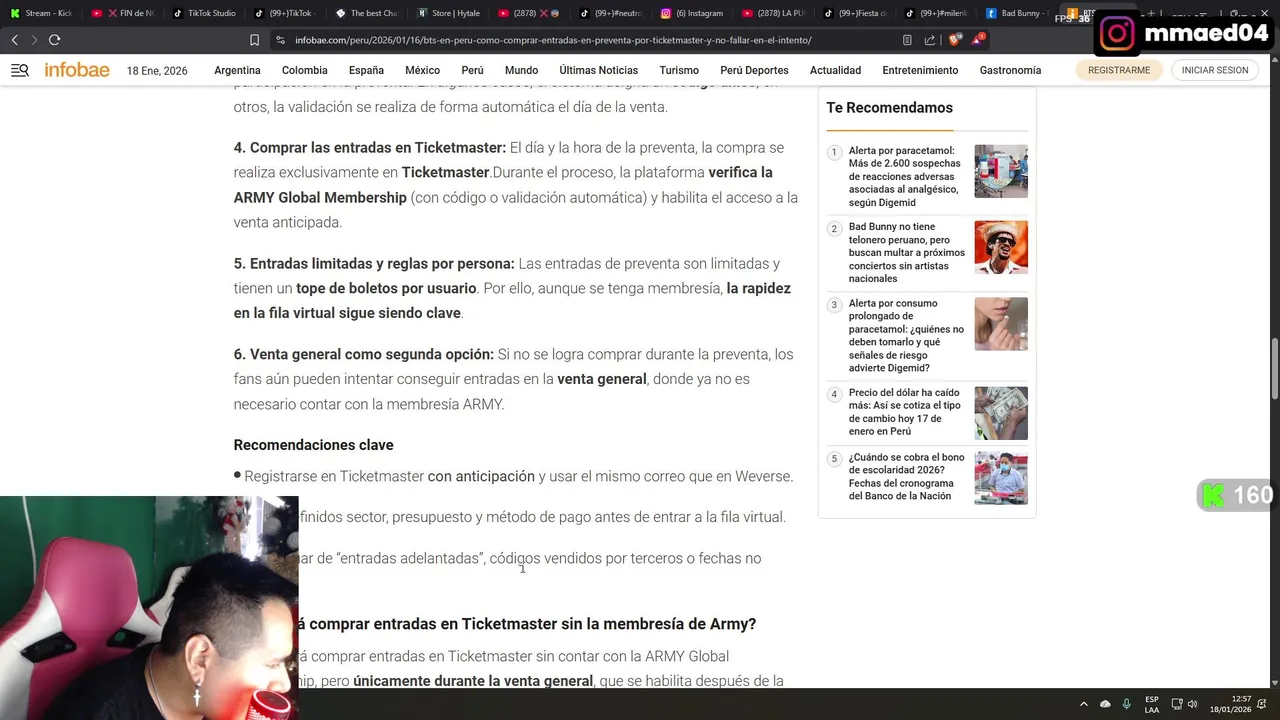1280x720 pixels.
Task: Open 'Precio del dólar ha caído más' article
Action: click(x=905, y=412)
